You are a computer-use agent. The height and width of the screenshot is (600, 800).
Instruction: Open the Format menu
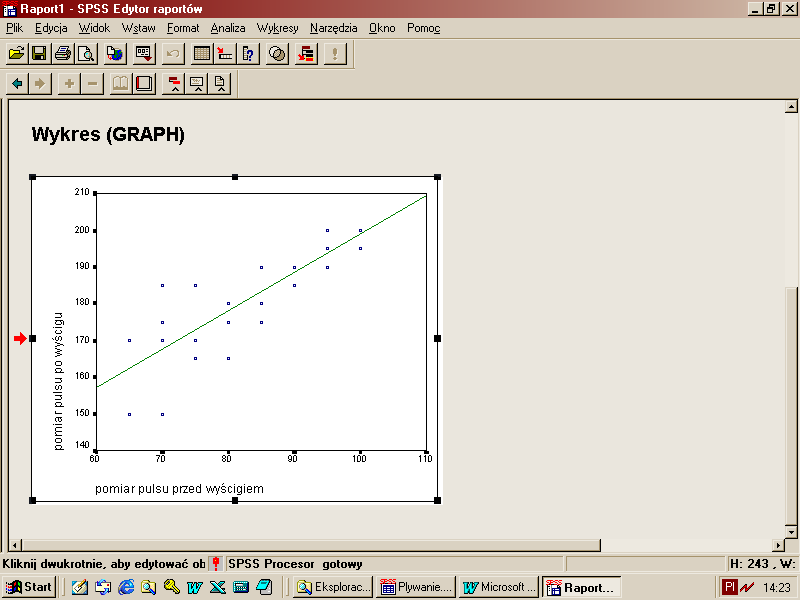[183, 28]
